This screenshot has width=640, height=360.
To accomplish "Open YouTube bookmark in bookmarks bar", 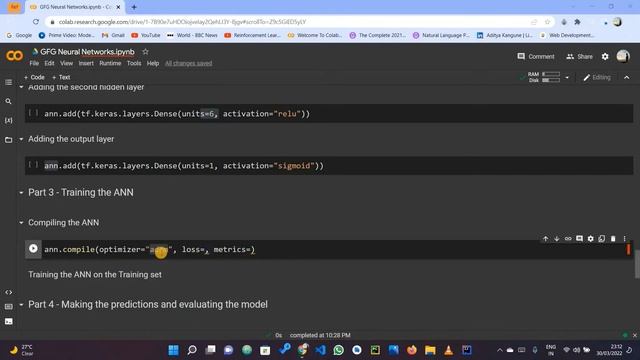I will pos(146,35).
